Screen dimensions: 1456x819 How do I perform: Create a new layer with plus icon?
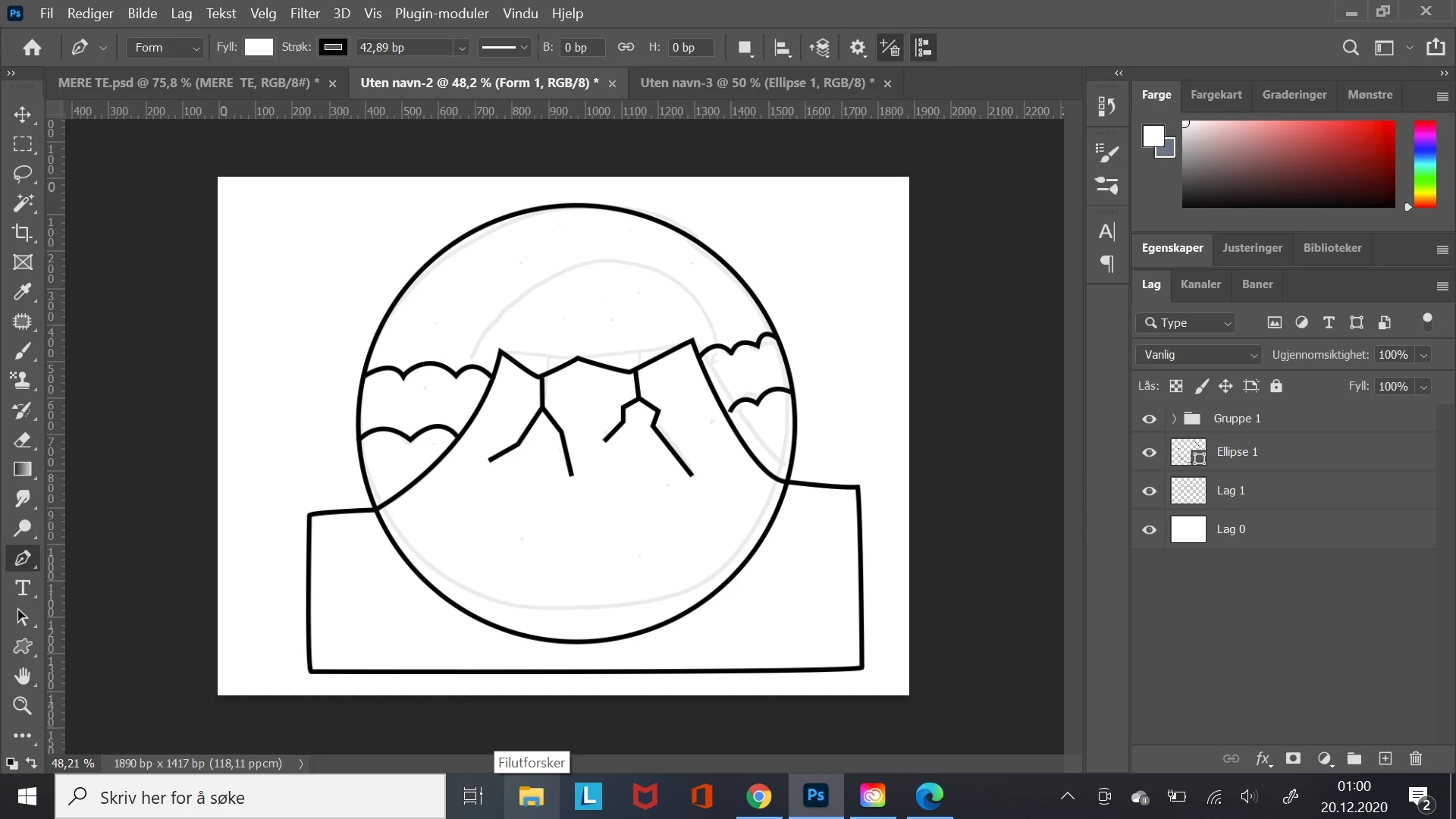1385,759
